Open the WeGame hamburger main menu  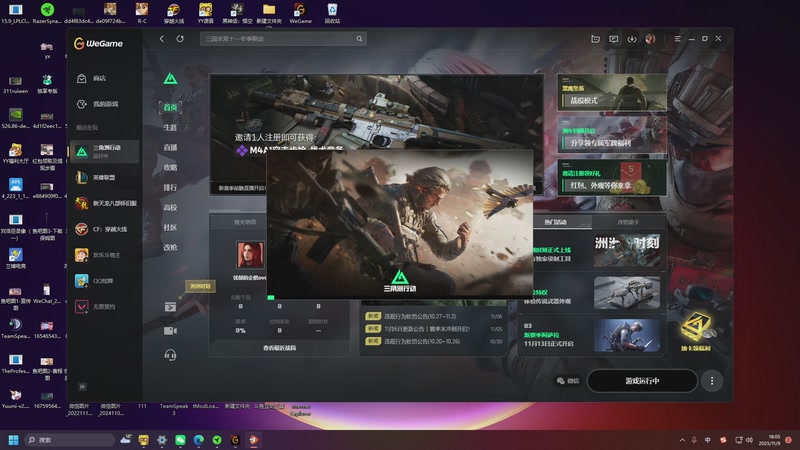[x=678, y=39]
